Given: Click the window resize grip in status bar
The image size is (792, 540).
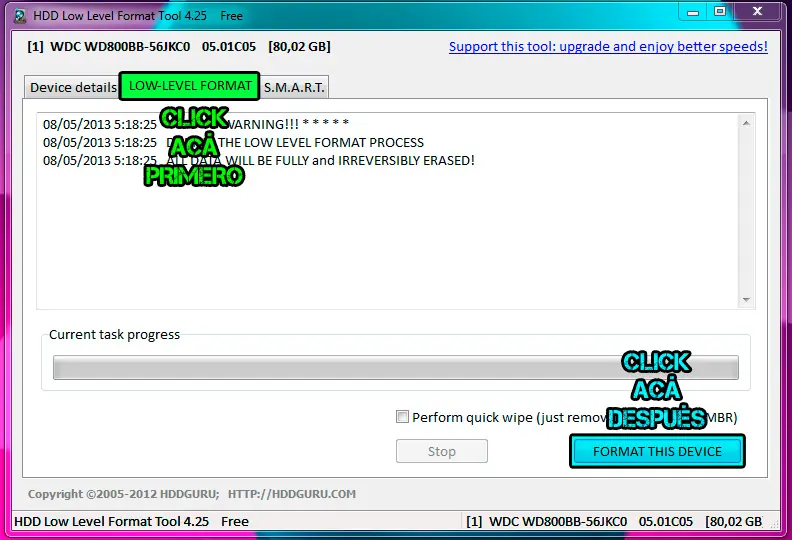Looking at the screenshot, I should point(773,524).
